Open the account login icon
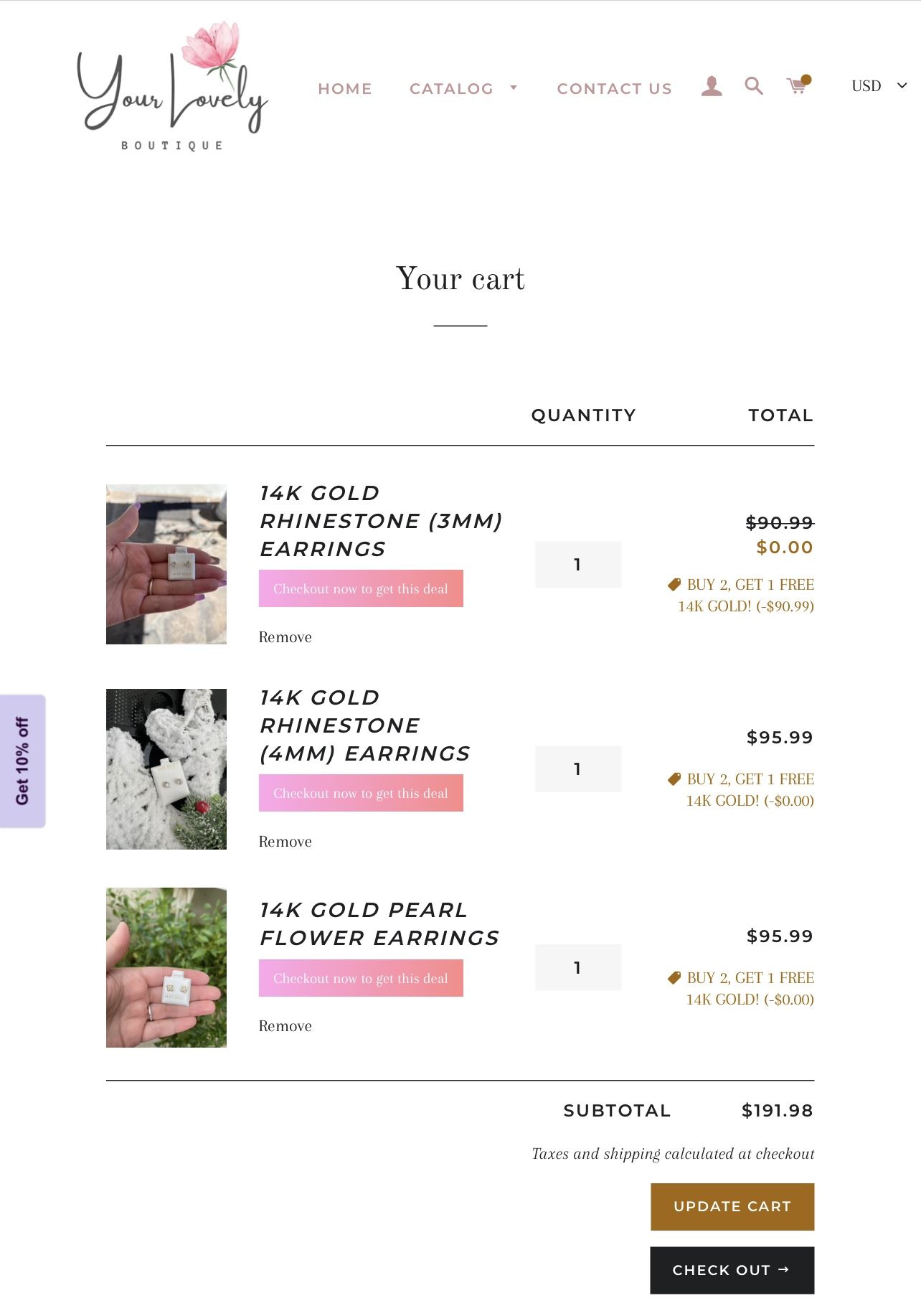Viewport: 921px width, 1316px height. click(711, 87)
